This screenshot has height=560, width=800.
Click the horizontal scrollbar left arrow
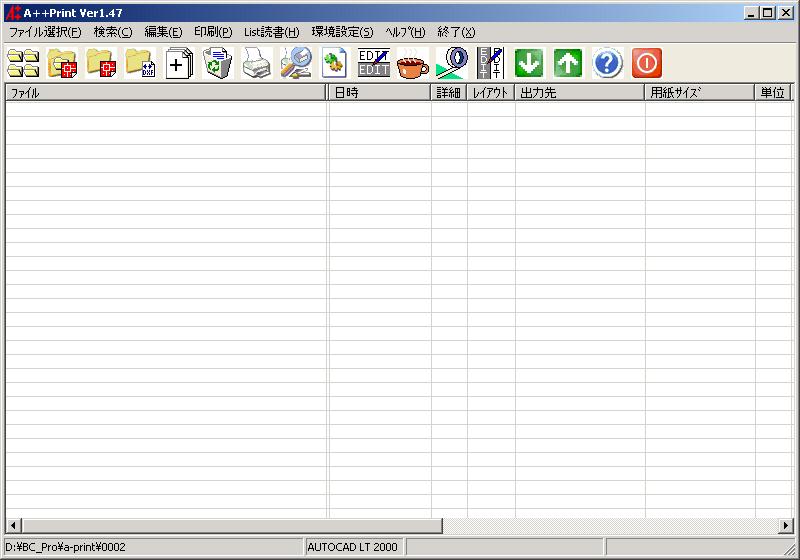(x=13, y=525)
